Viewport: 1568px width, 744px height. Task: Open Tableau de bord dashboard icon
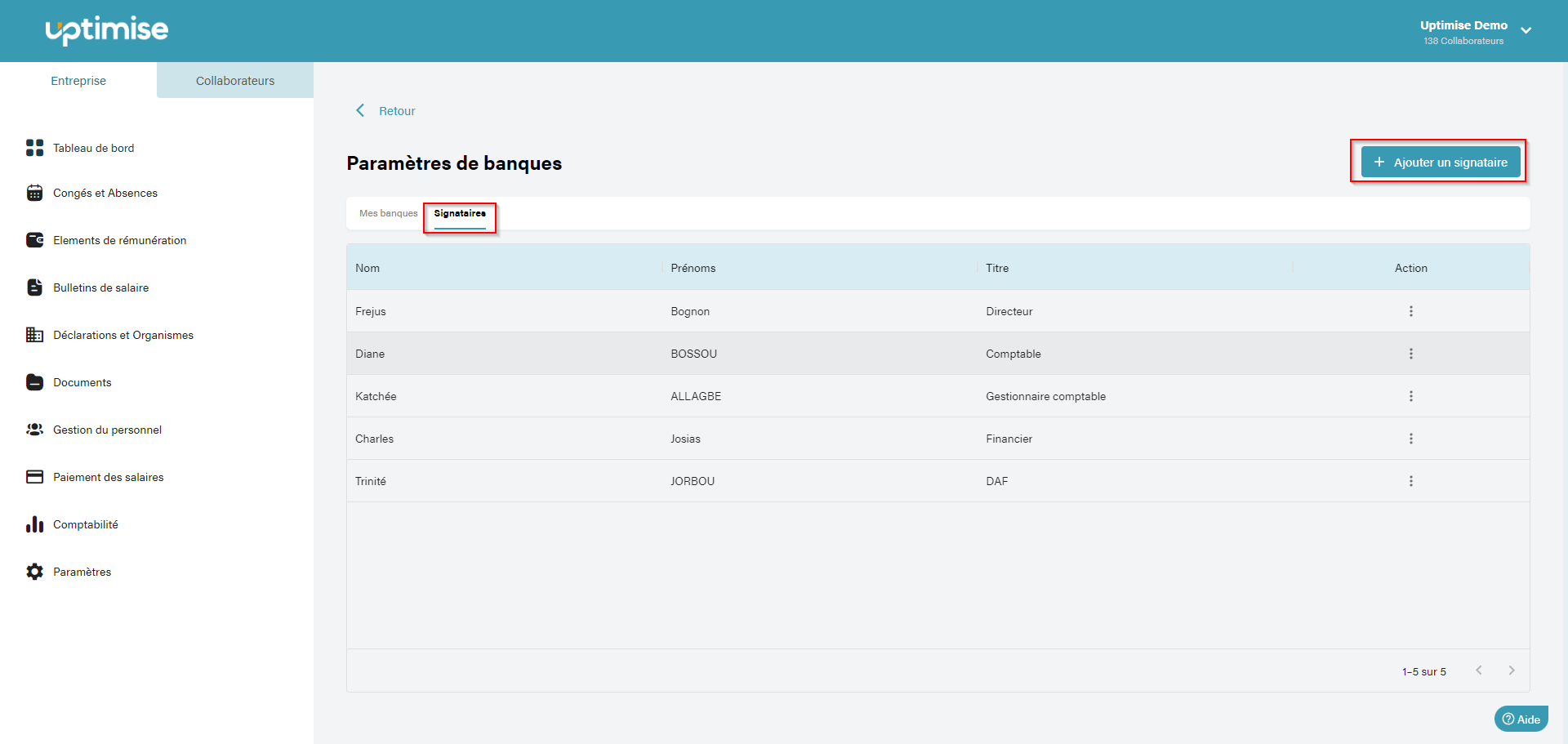point(34,148)
